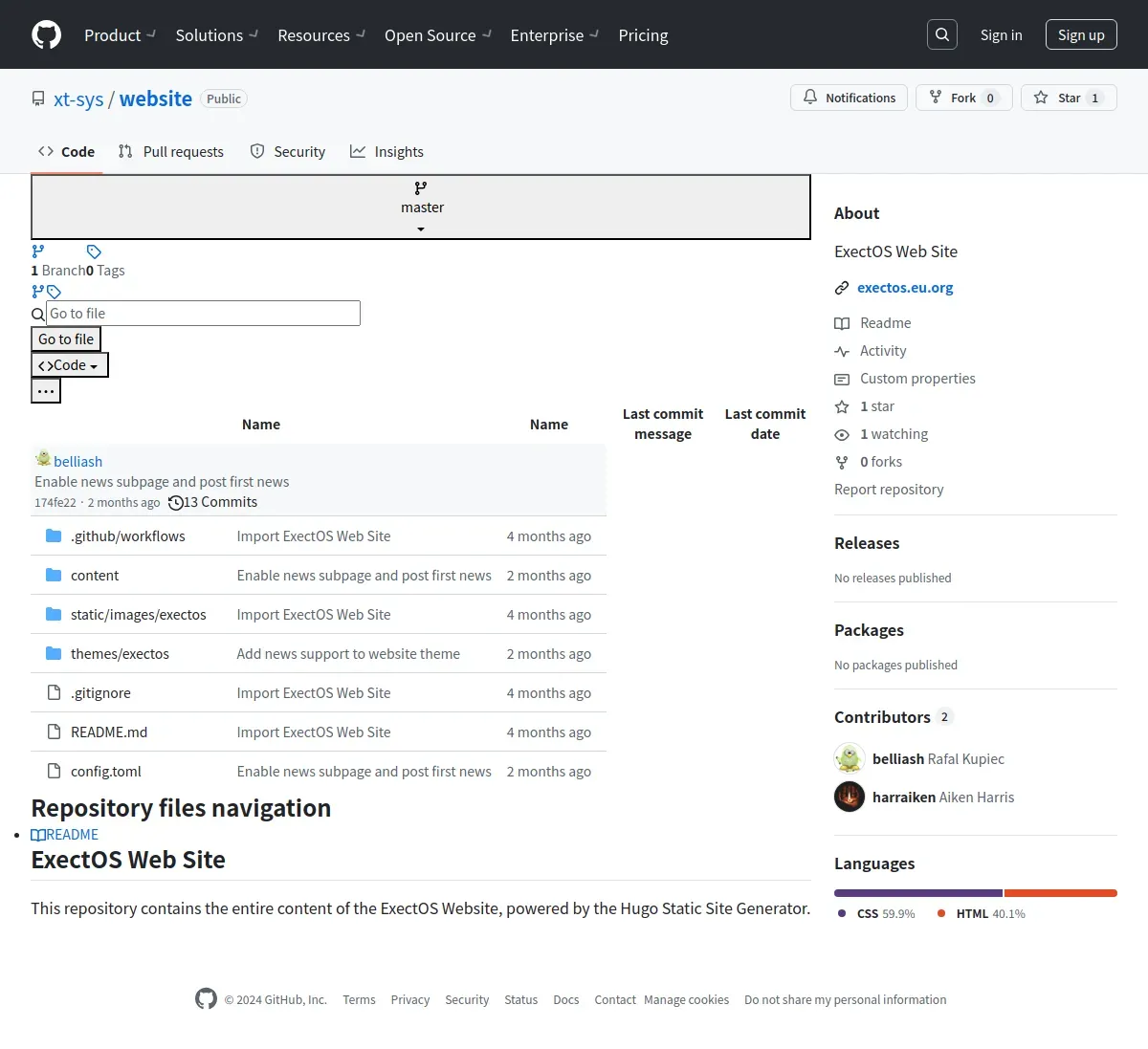Viewport: 1148px width, 1049px height.
Task: Open Releases section heading
Action: (867, 543)
